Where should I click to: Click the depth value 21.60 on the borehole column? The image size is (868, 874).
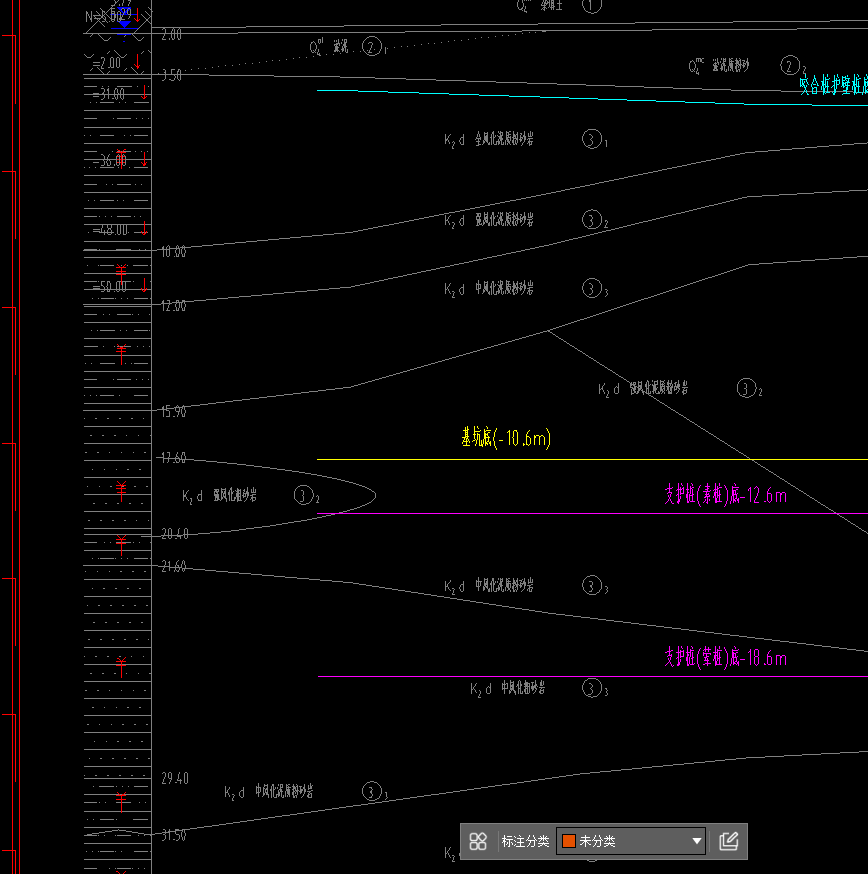coord(173,567)
